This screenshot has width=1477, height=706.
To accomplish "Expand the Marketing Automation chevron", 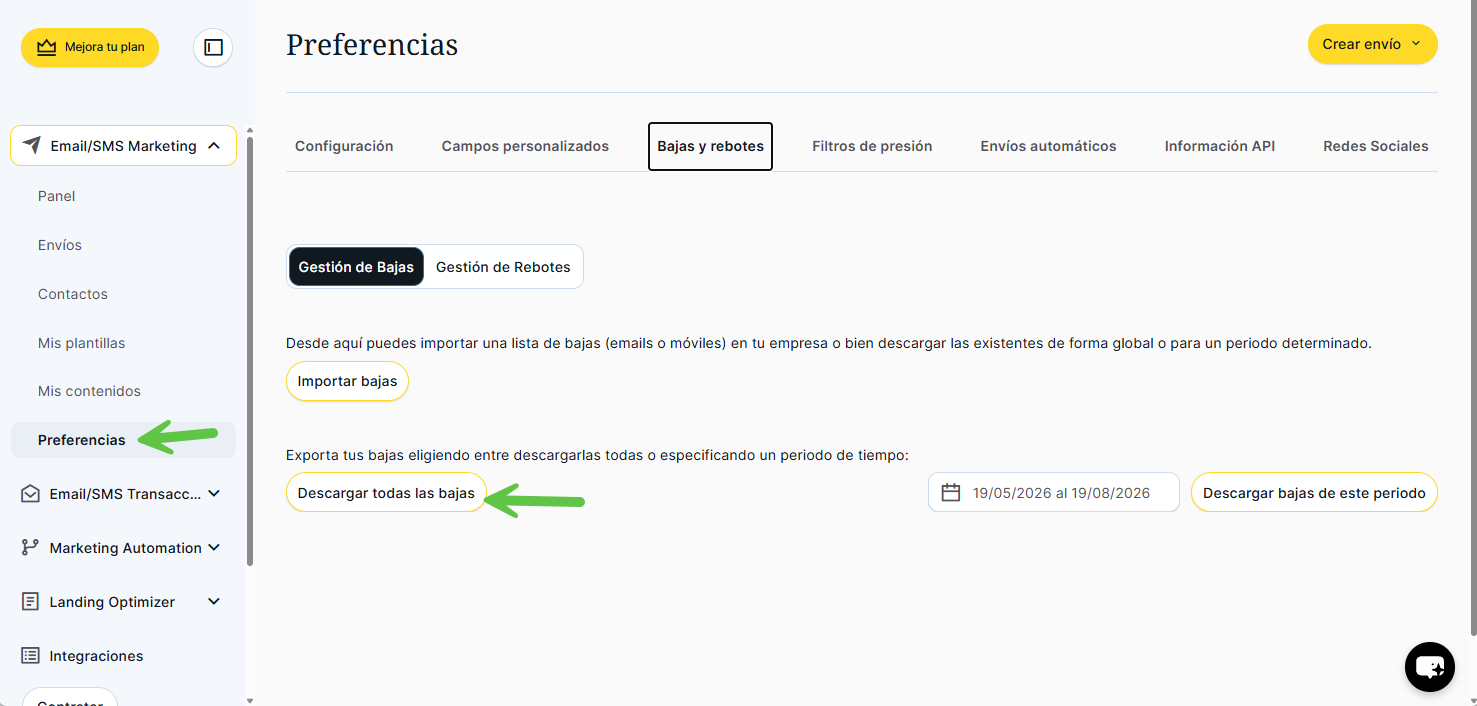I will tap(214, 548).
